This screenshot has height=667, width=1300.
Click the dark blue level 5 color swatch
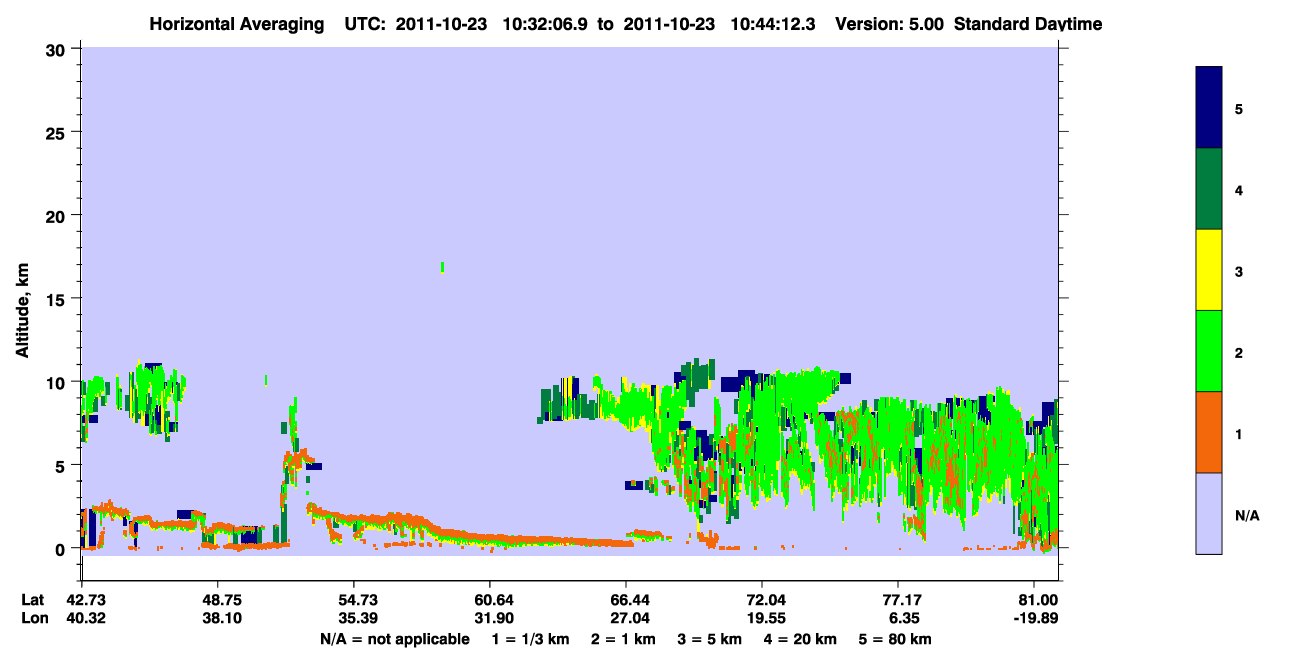(1209, 108)
